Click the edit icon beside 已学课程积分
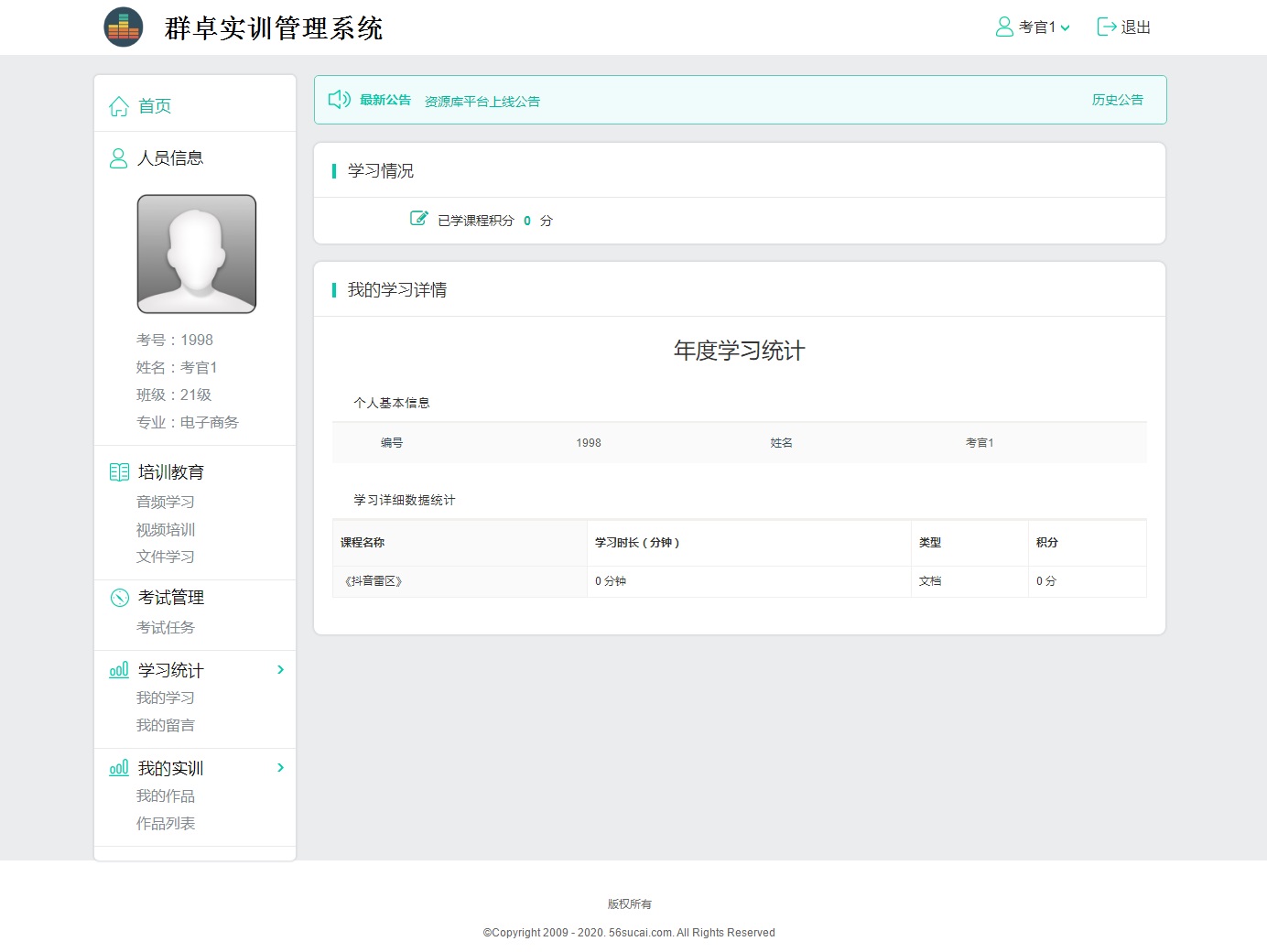The height and width of the screenshot is (952, 1267). pyautogui.click(x=418, y=219)
